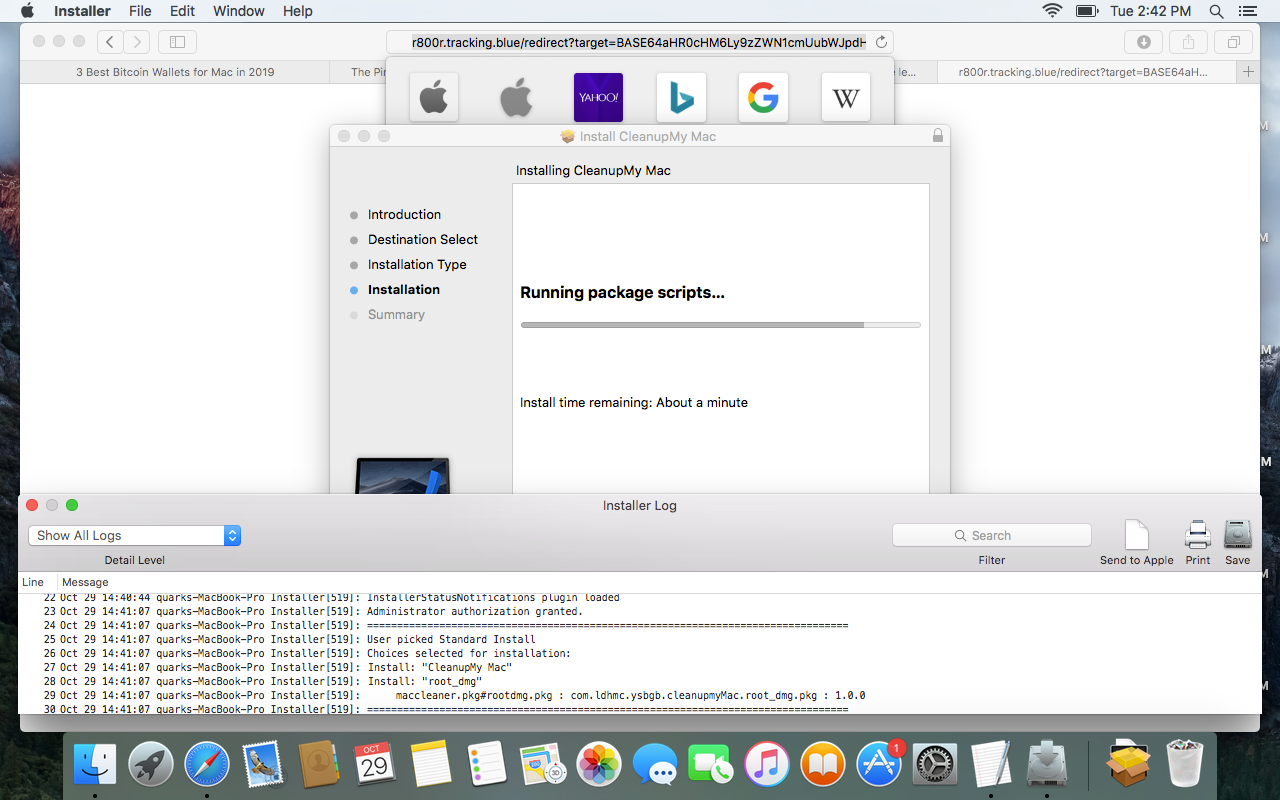Click the lock icon in installer title bar
Screen dimensions: 1280x800
[937, 136]
